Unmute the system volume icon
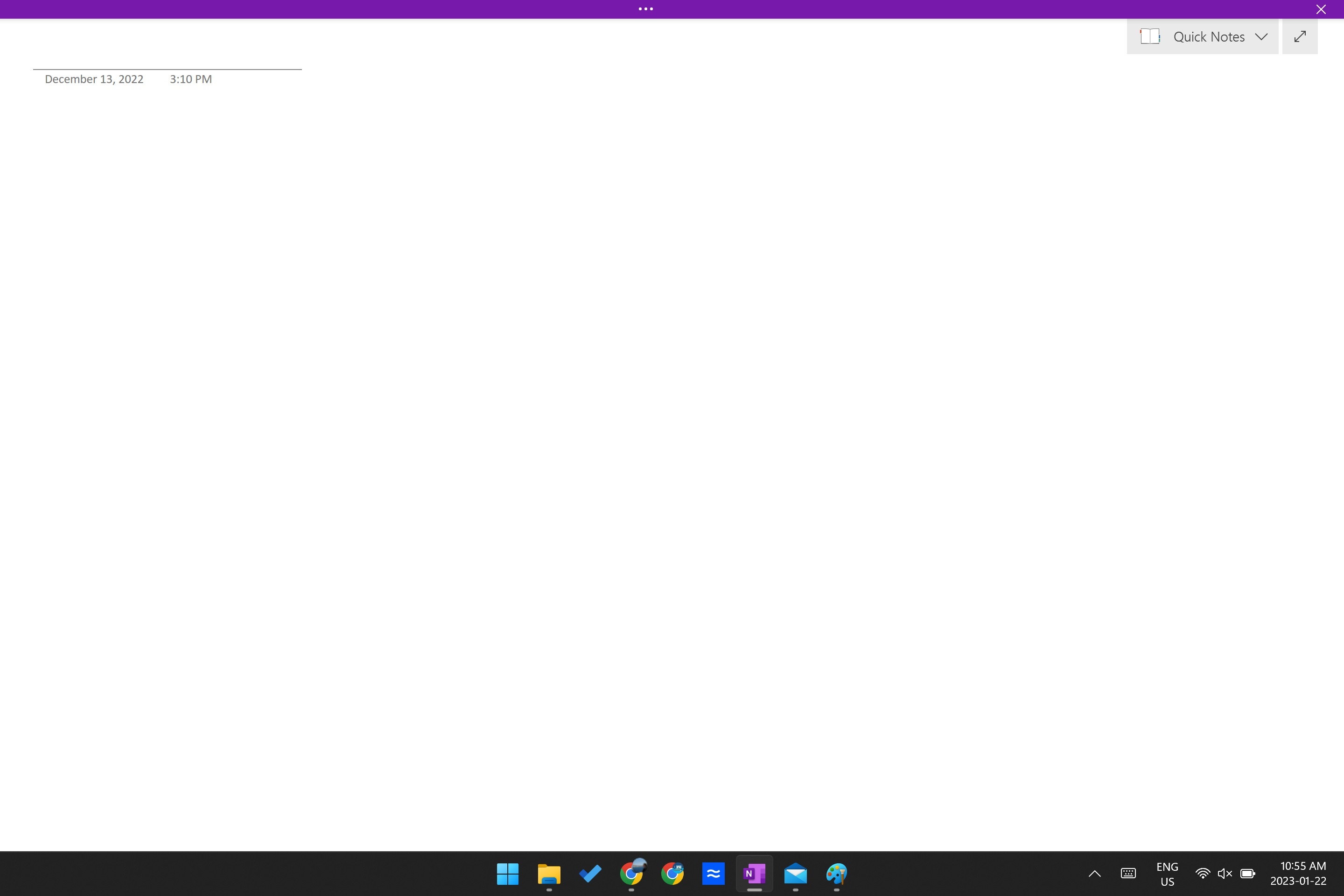 pyautogui.click(x=1225, y=874)
